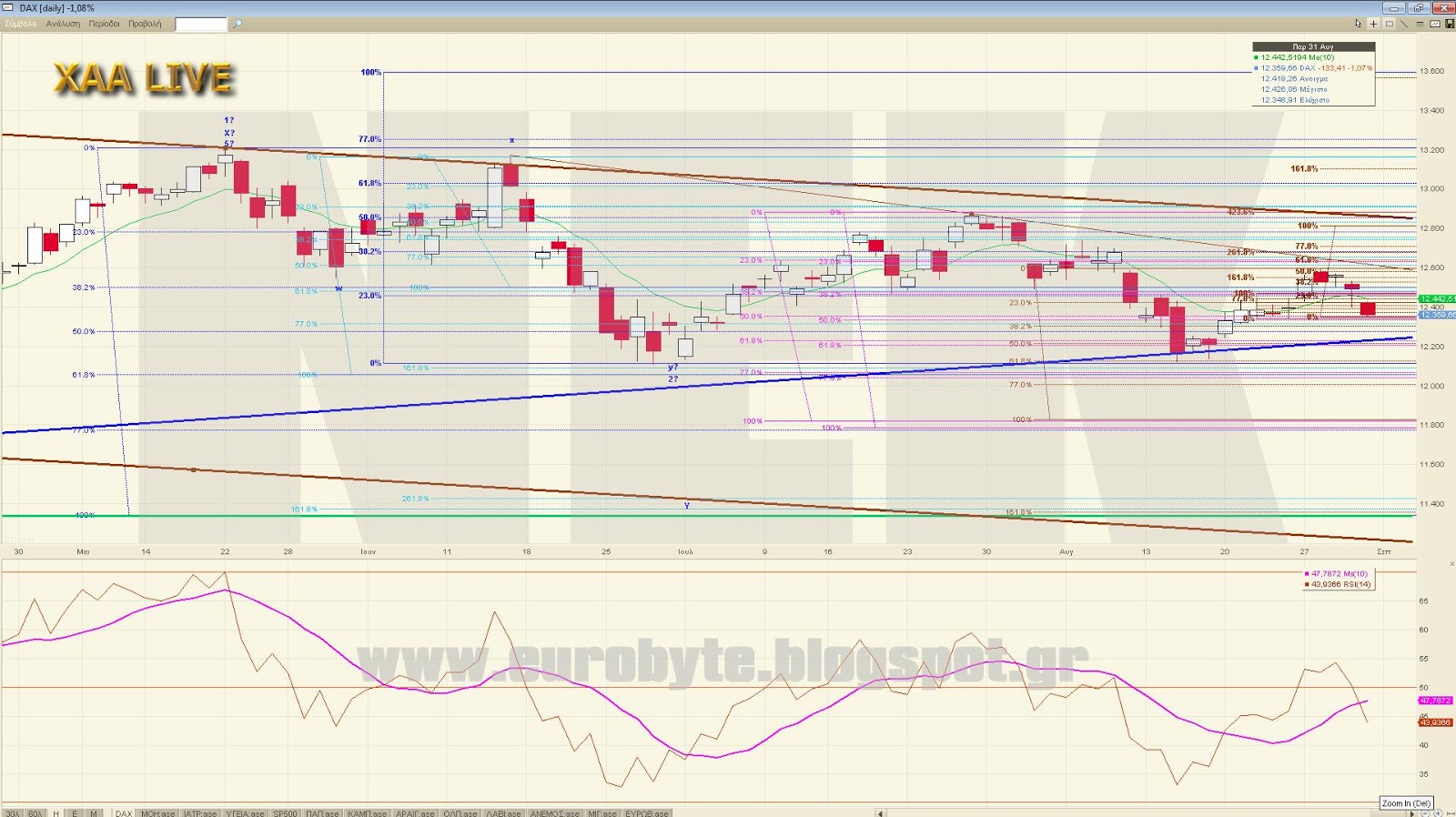Open the Περίοδοι menu
Viewport: 1456px width, 817px height.
[104, 24]
